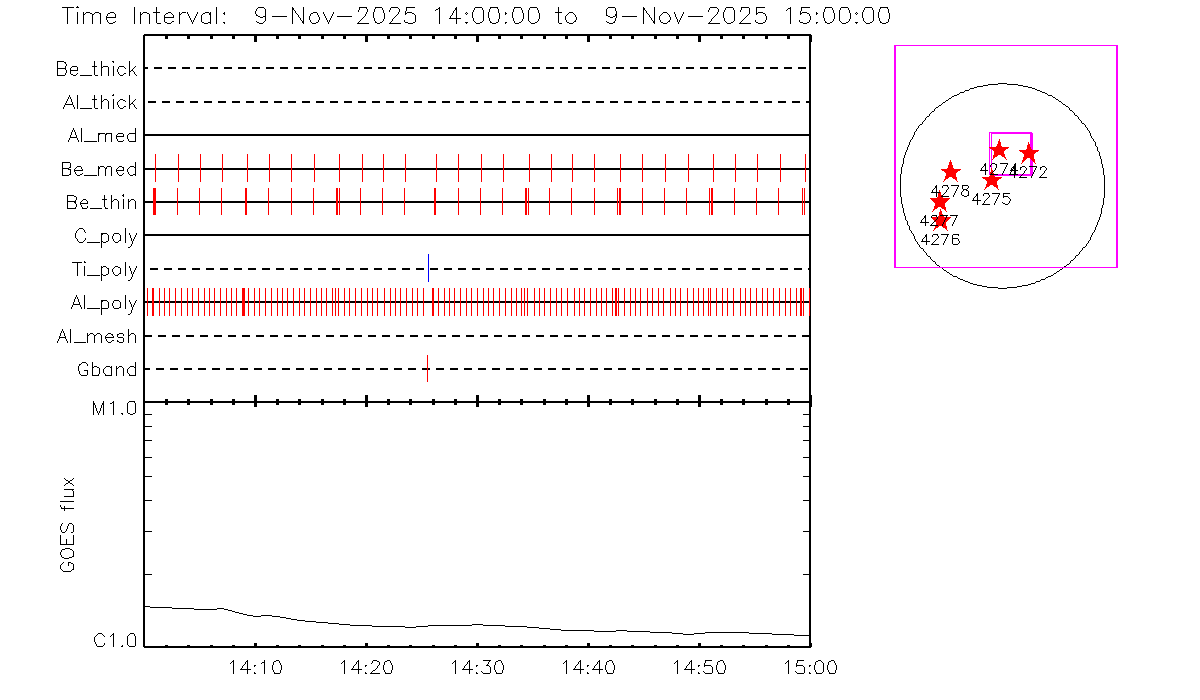Select the star for active region 4278

pos(950,172)
